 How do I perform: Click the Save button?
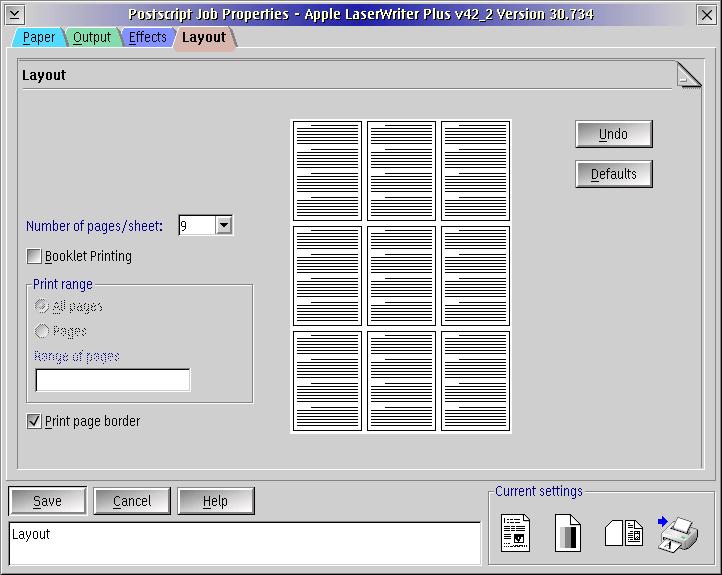[x=47, y=501]
